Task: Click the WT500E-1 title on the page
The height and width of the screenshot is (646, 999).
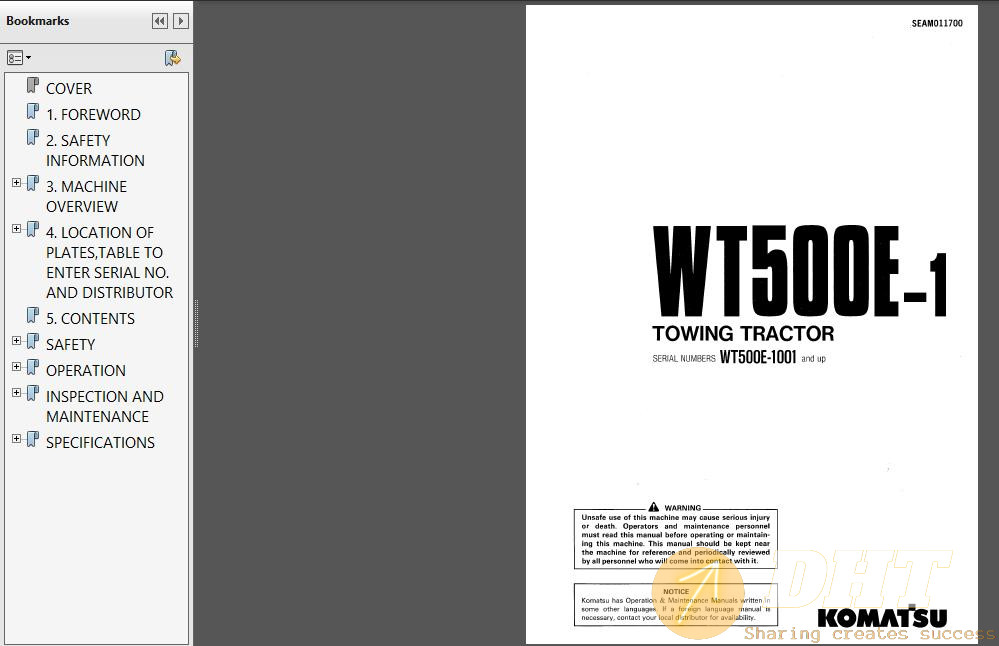Action: [x=800, y=271]
